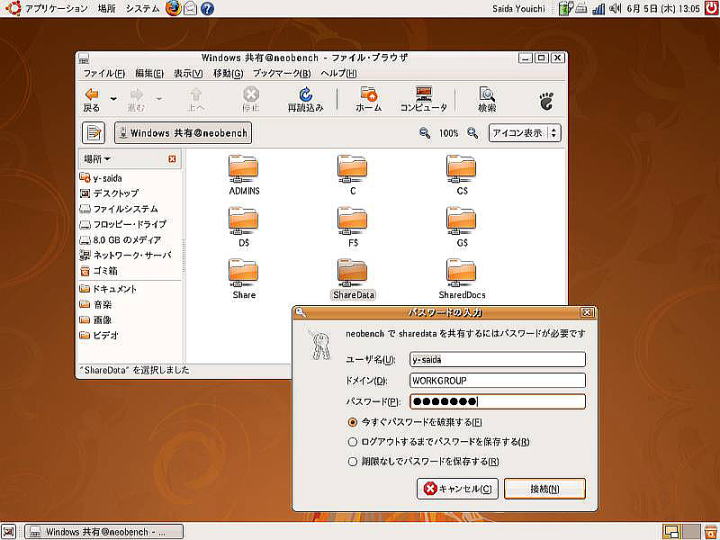
Task: Select 8.0 GB のメディア in the sidebar
Action: tap(120, 240)
